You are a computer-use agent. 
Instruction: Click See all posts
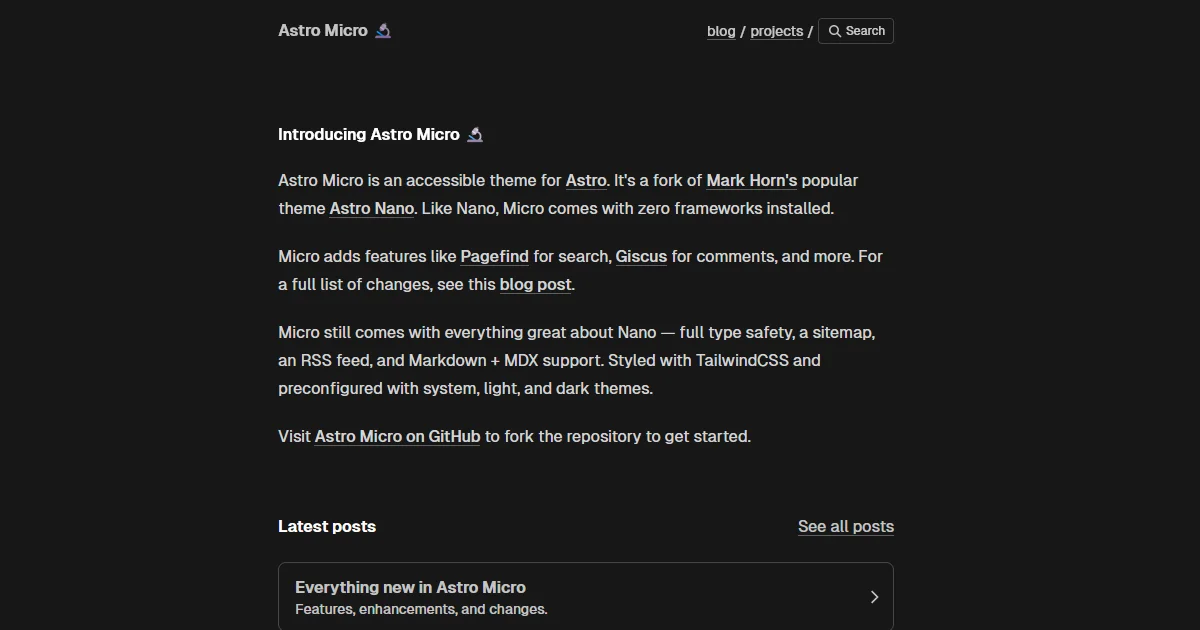click(x=845, y=526)
